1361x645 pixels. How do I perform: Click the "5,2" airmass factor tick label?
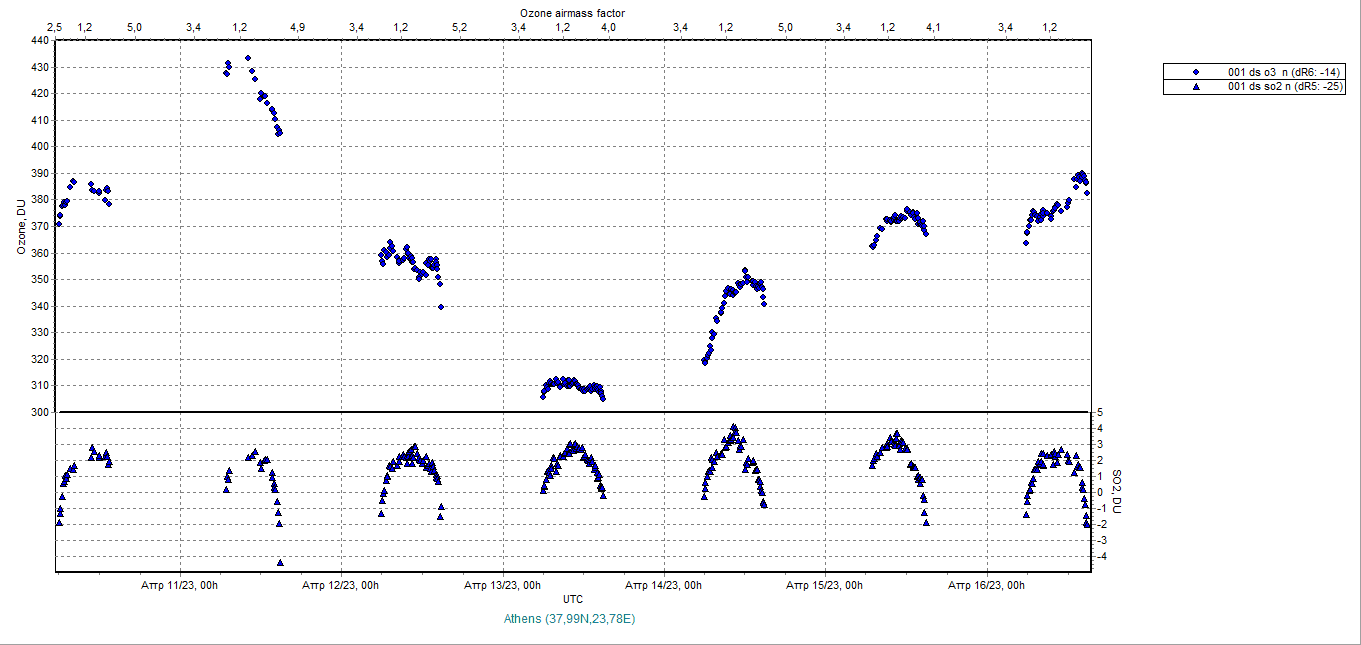tap(459, 27)
